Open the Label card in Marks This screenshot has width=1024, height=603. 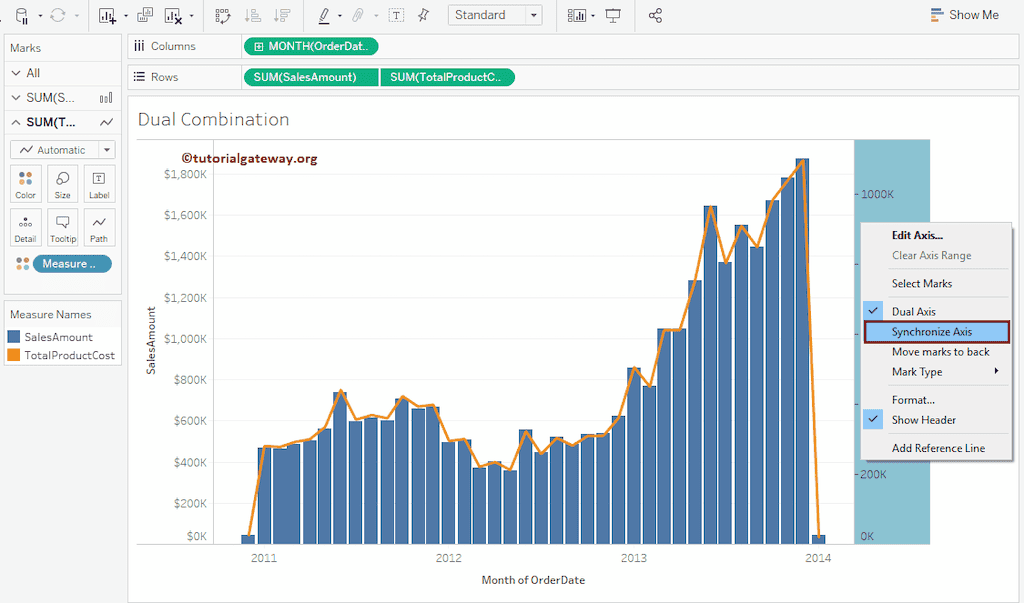[99, 183]
